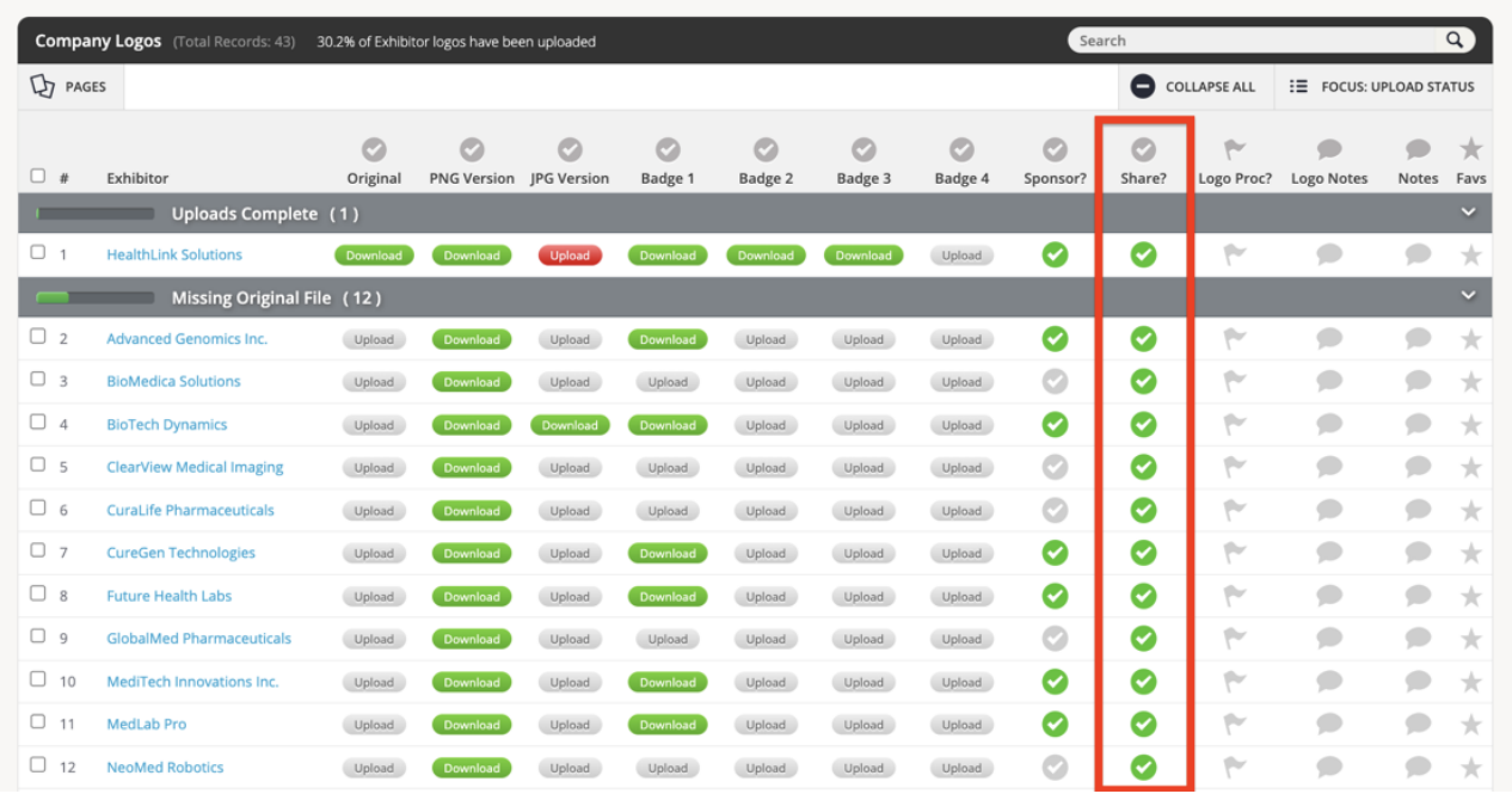Open notes for BioMedica Solutions
The width and height of the screenshot is (1512, 794).
tap(1418, 381)
